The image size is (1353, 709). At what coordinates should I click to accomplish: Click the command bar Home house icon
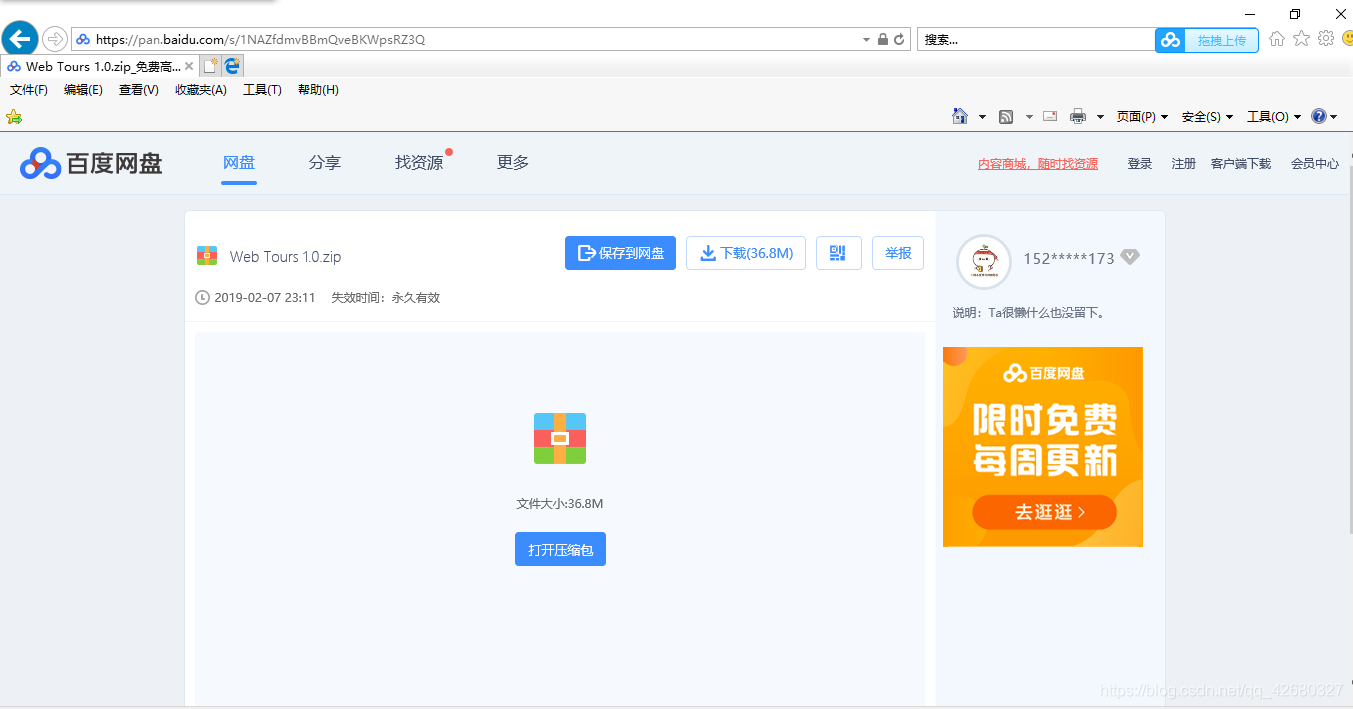point(960,116)
